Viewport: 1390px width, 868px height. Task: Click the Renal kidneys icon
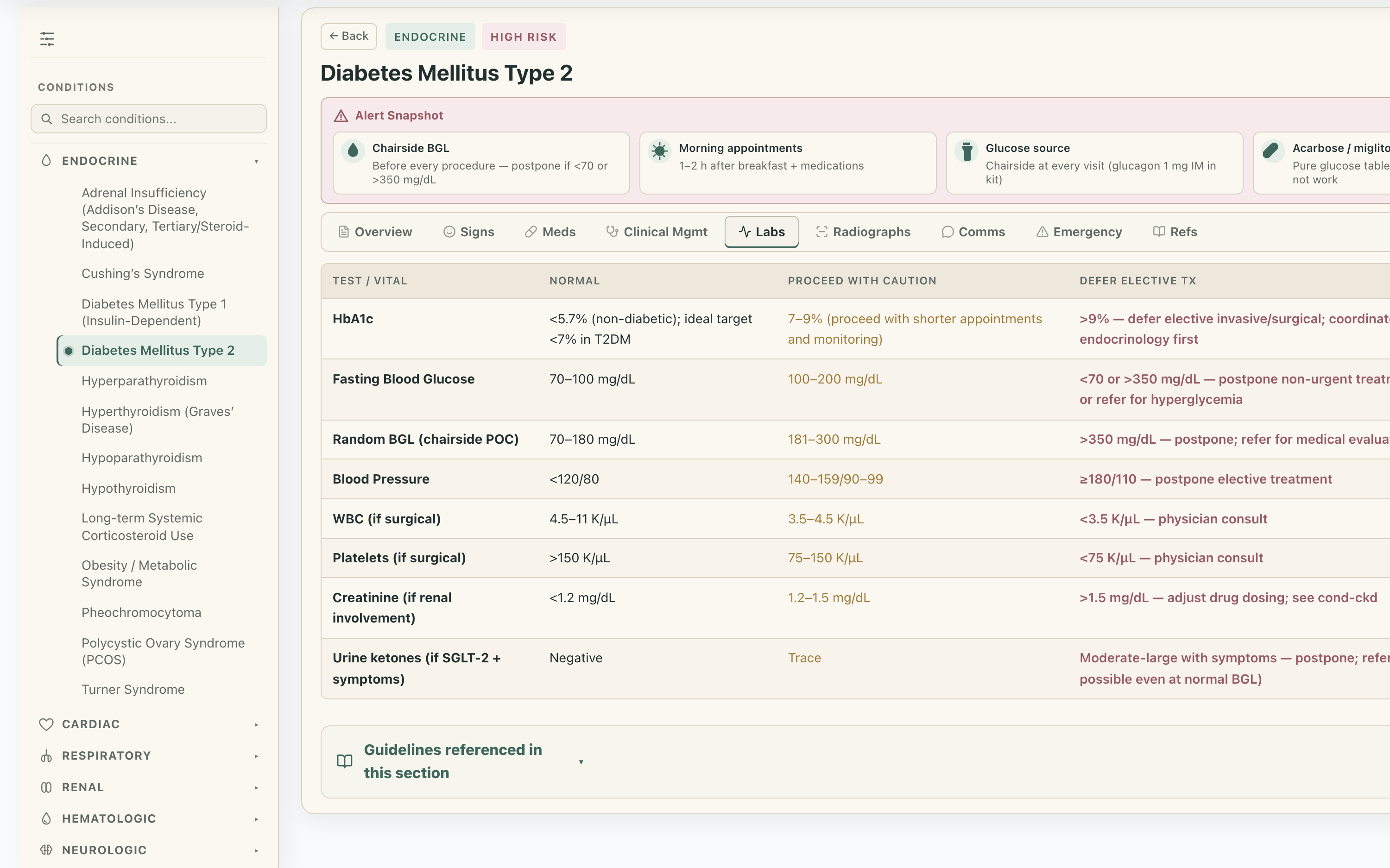click(46, 787)
